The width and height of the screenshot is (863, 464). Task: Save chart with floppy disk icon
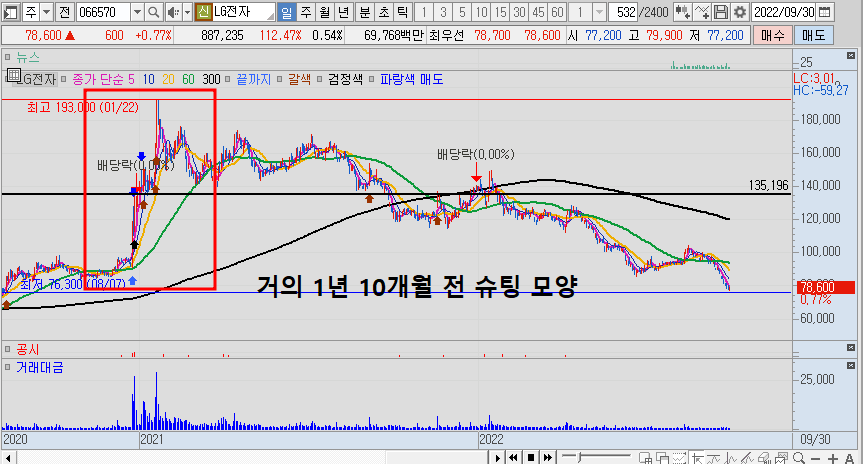click(x=721, y=12)
